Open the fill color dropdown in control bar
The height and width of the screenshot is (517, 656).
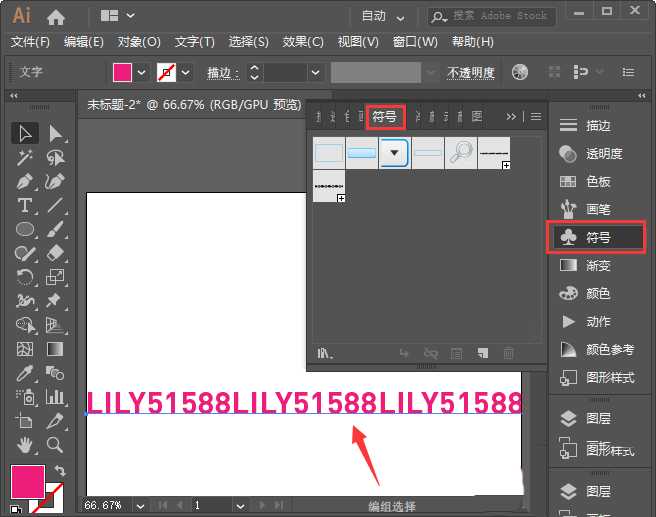[x=141, y=73]
